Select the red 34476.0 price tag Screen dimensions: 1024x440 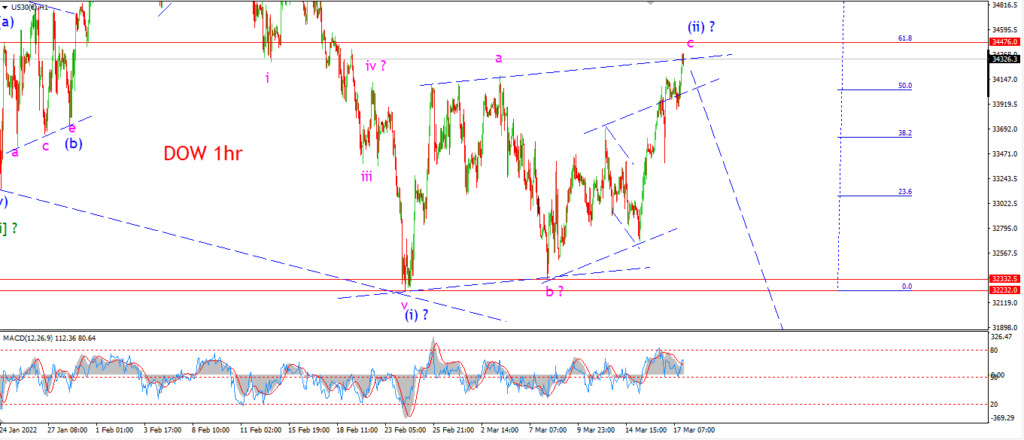[x=1005, y=42]
